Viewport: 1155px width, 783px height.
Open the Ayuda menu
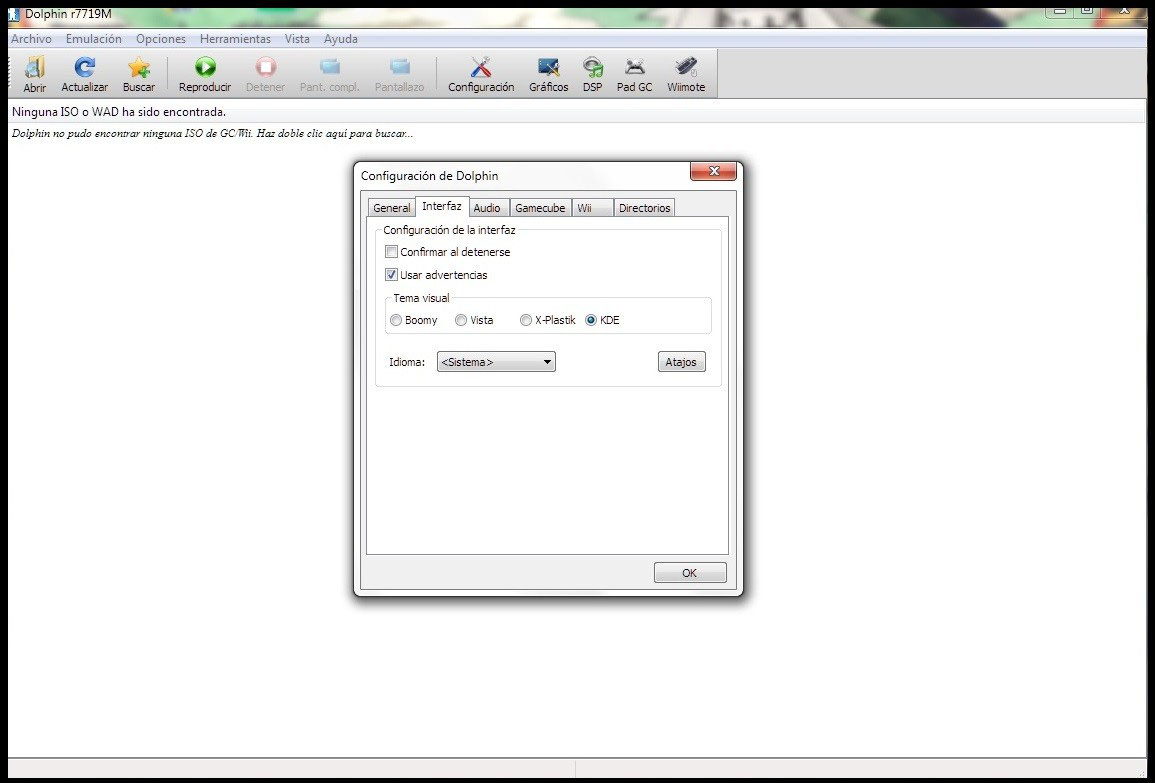tap(340, 39)
